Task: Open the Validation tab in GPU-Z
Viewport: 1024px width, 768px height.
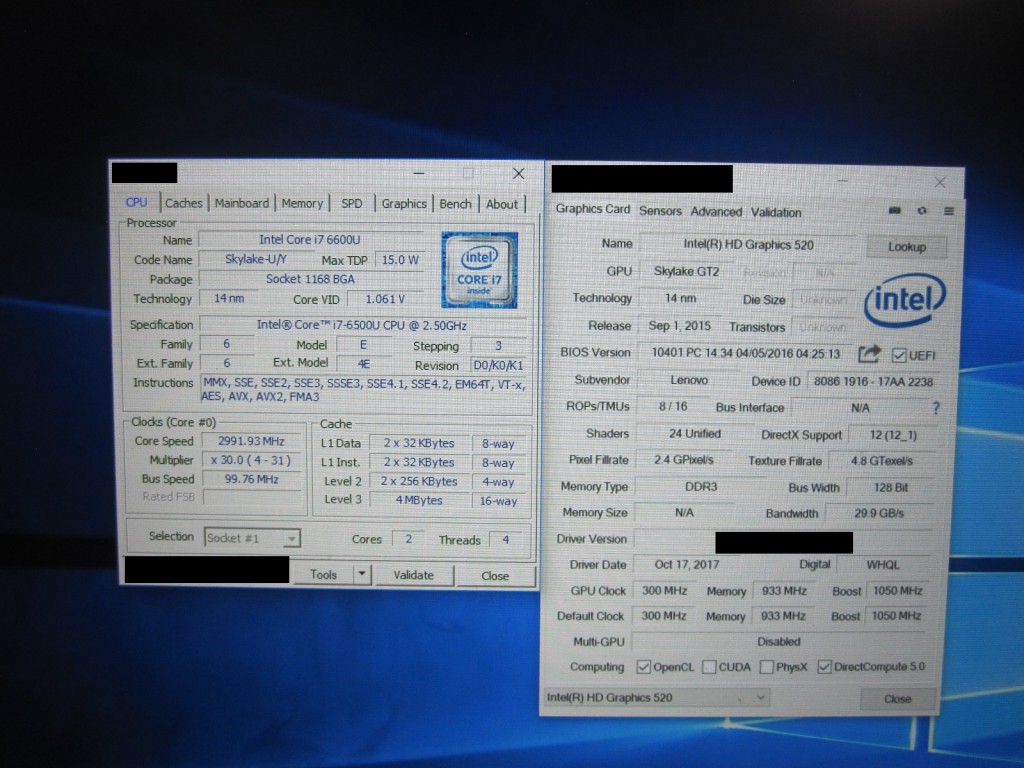Action: tap(776, 212)
